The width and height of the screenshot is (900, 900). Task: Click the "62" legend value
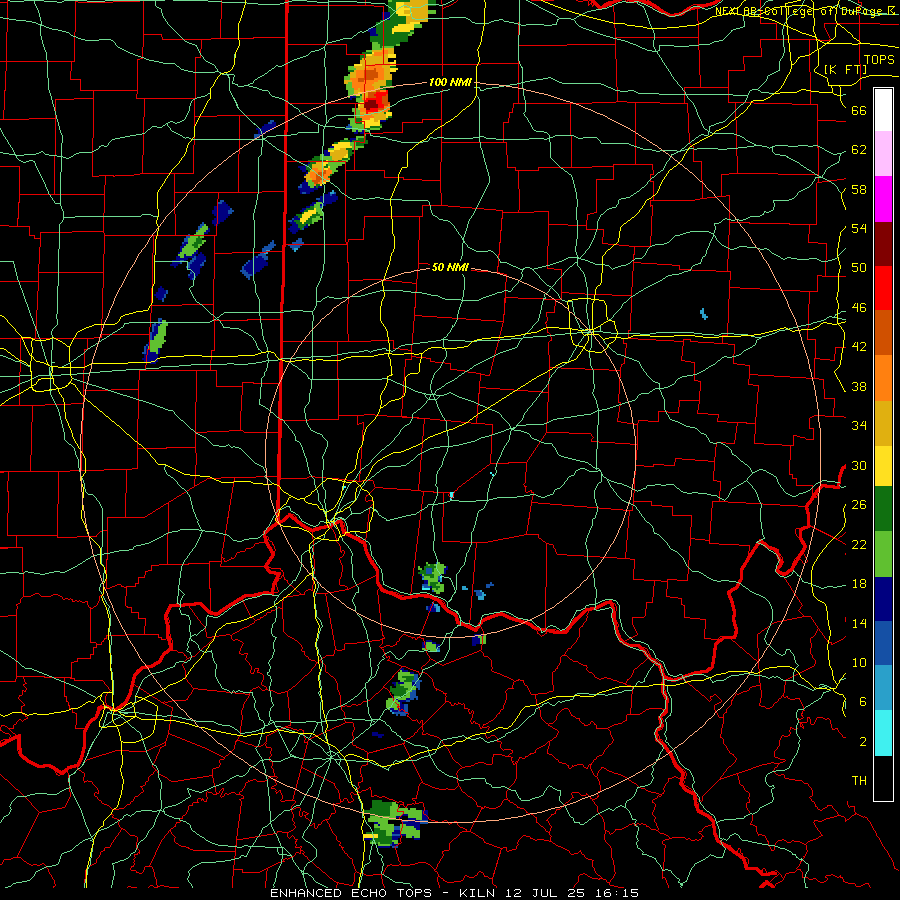859,150
